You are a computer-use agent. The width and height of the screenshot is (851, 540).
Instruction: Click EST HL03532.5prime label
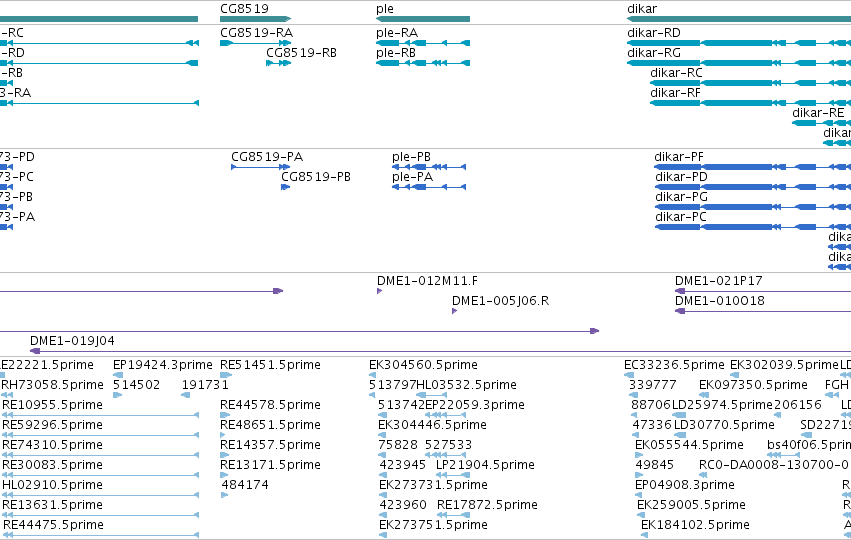click(x=466, y=385)
